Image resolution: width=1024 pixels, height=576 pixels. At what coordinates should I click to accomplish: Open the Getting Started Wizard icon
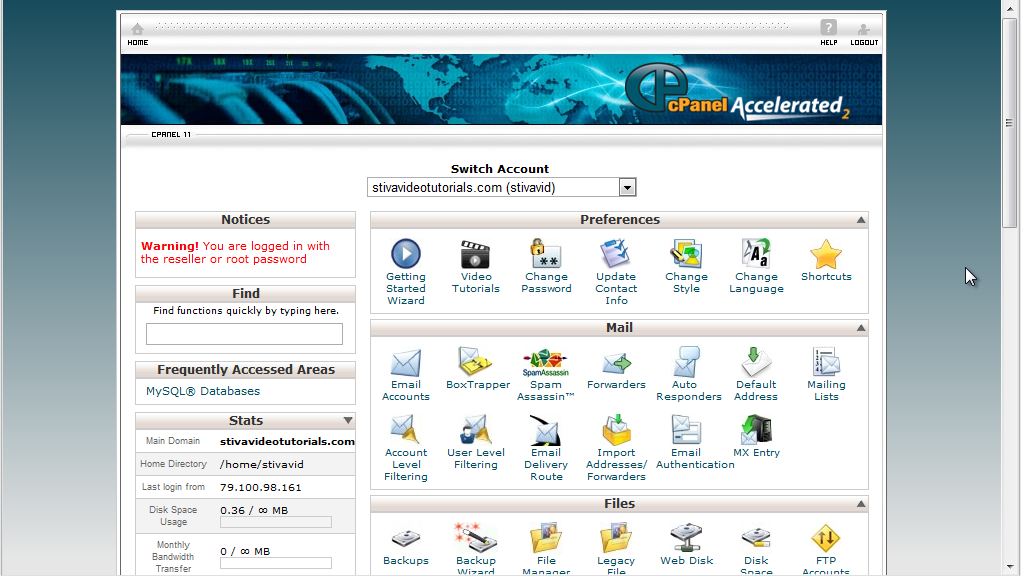pyautogui.click(x=406, y=253)
